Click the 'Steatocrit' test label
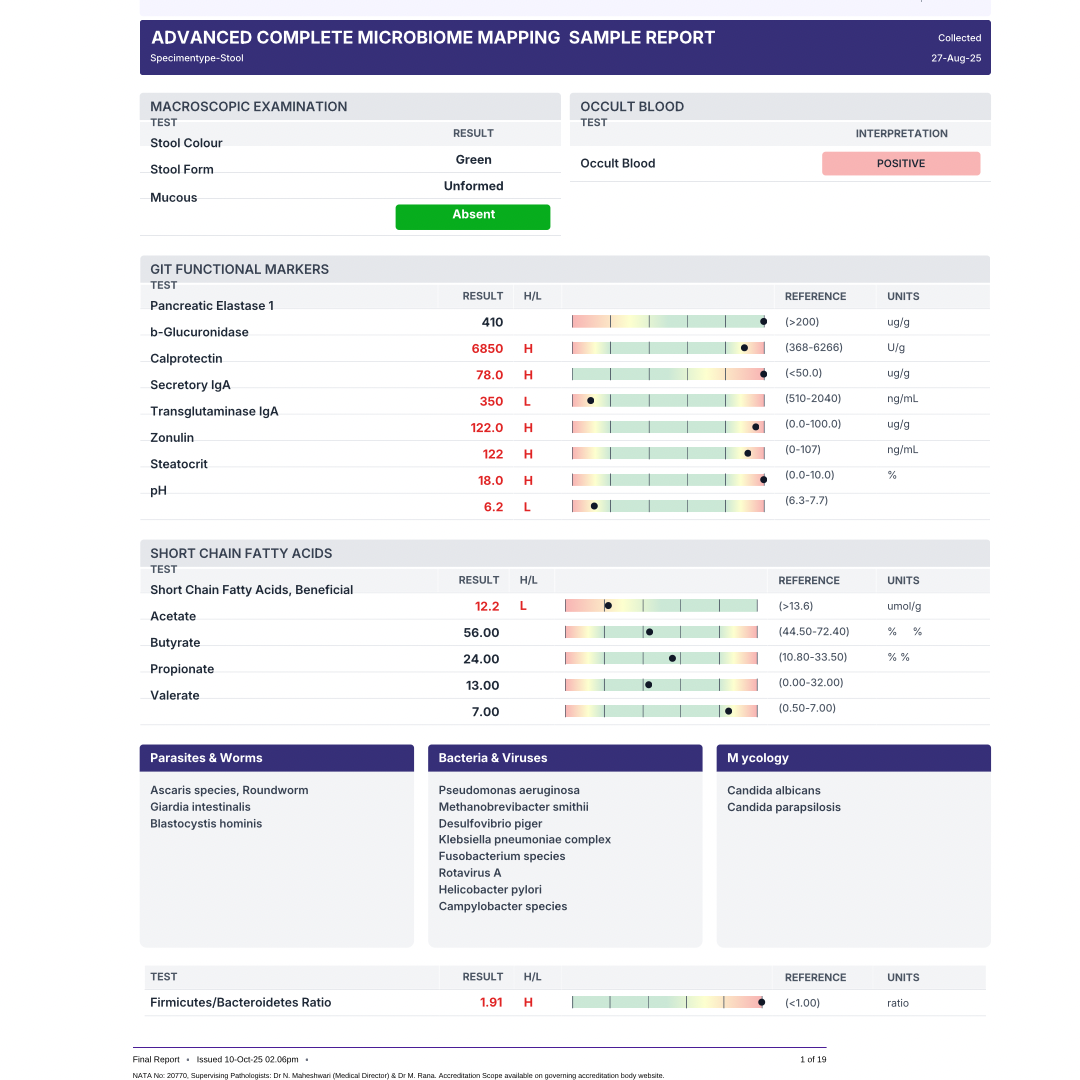This screenshot has height=1080, width=1080. pyautogui.click(x=178, y=464)
